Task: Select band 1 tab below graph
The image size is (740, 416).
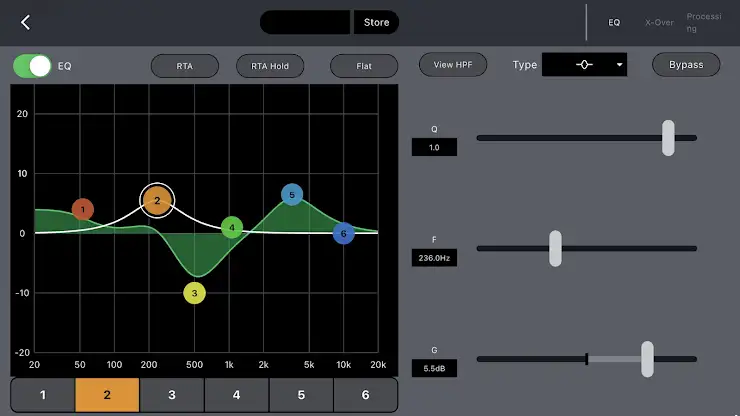Action: [x=42, y=395]
